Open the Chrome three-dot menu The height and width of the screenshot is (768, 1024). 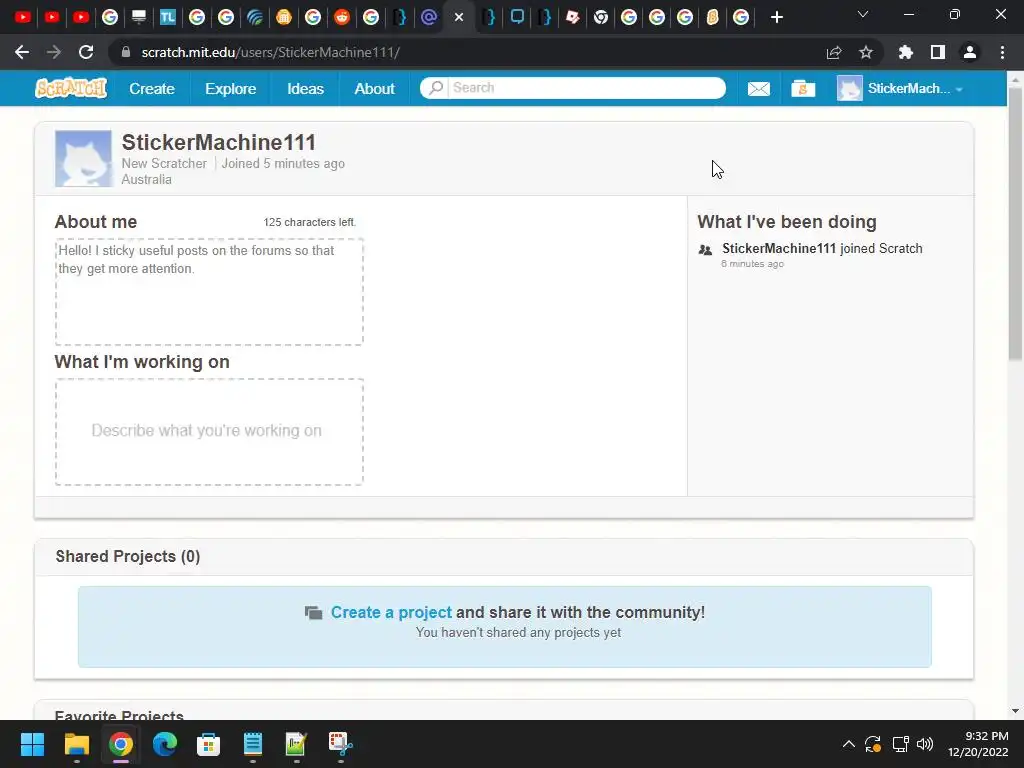[1002, 52]
